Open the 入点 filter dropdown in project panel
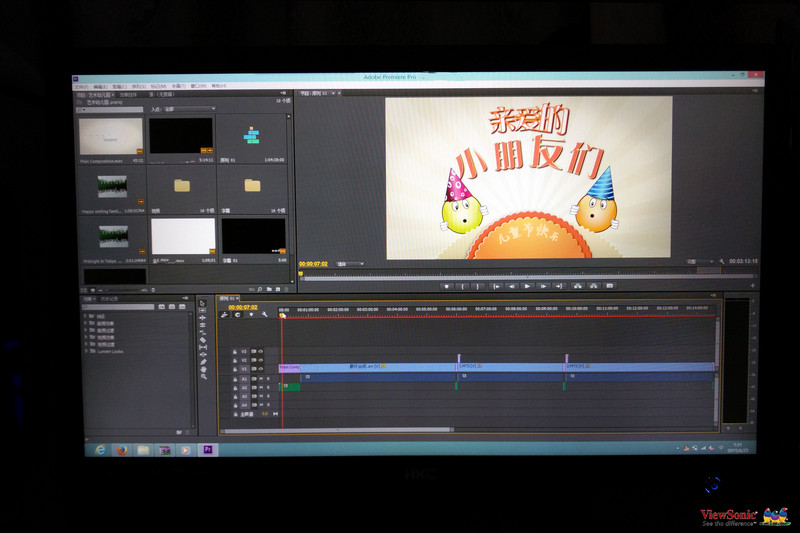The image size is (800, 533). [x=189, y=109]
